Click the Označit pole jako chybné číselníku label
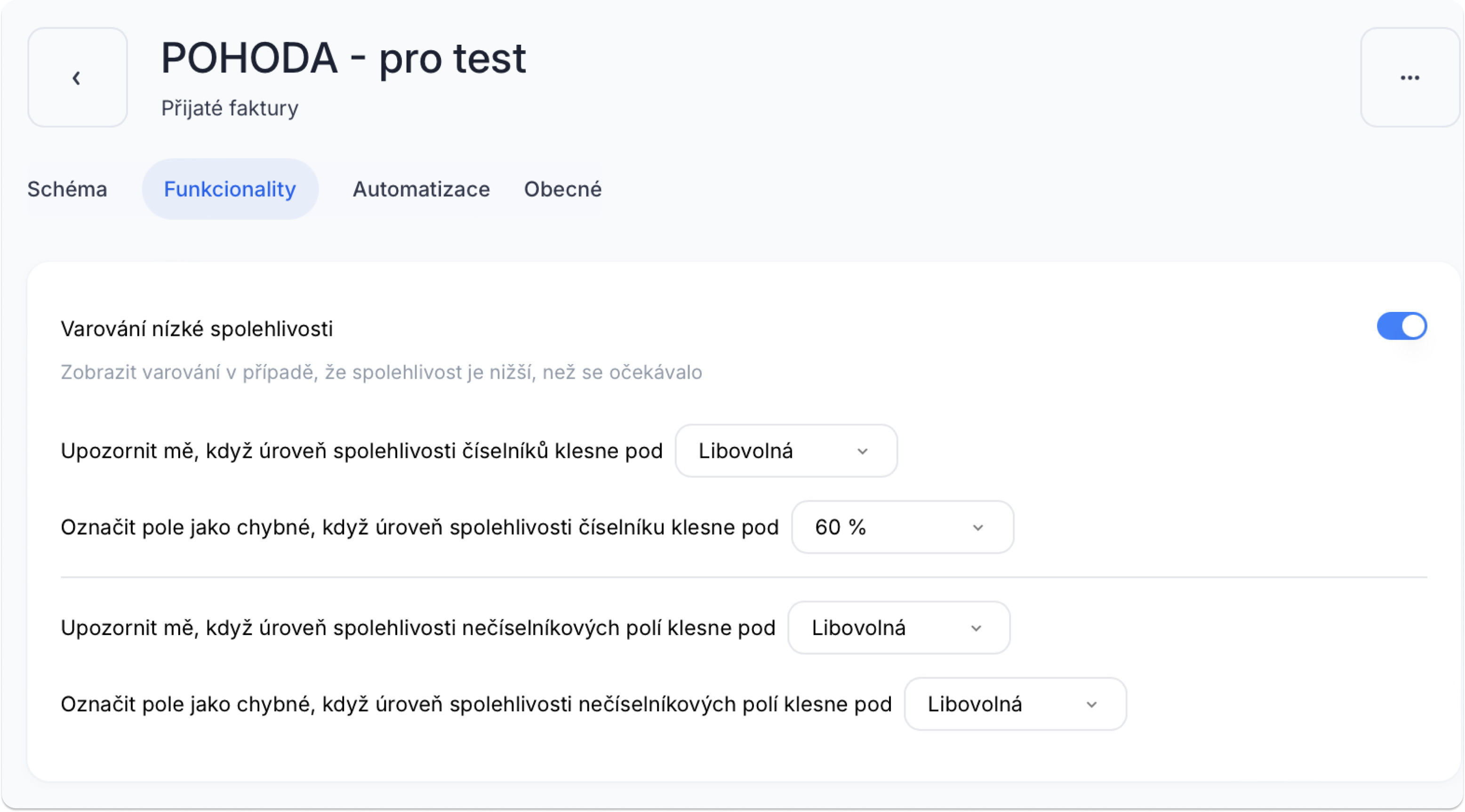This screenshot has width=1465, height=812. tap(420, 528)
